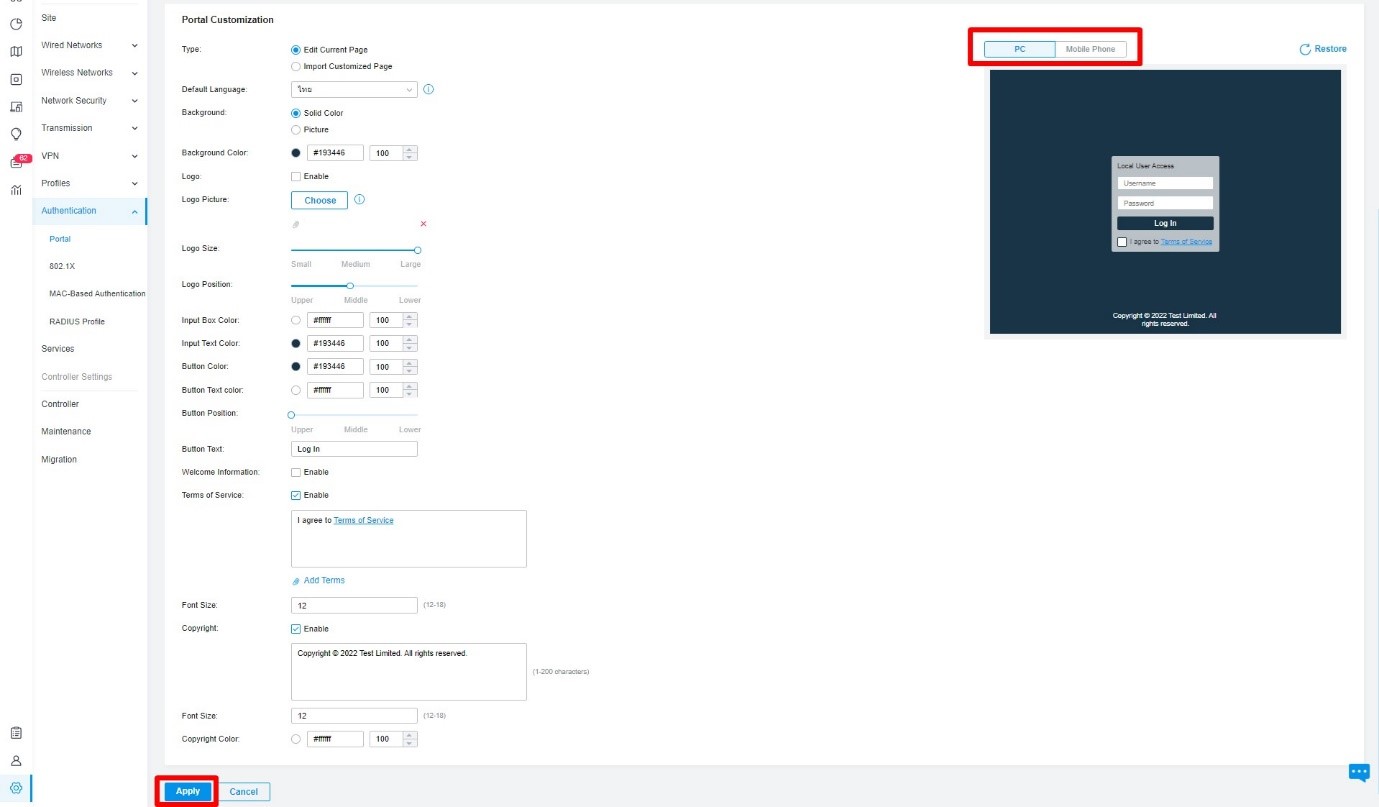1379x807 pixels.
Task: Disable the Copyright Enable checkbox
Action: pyautogui.click(x=296, y=629)
